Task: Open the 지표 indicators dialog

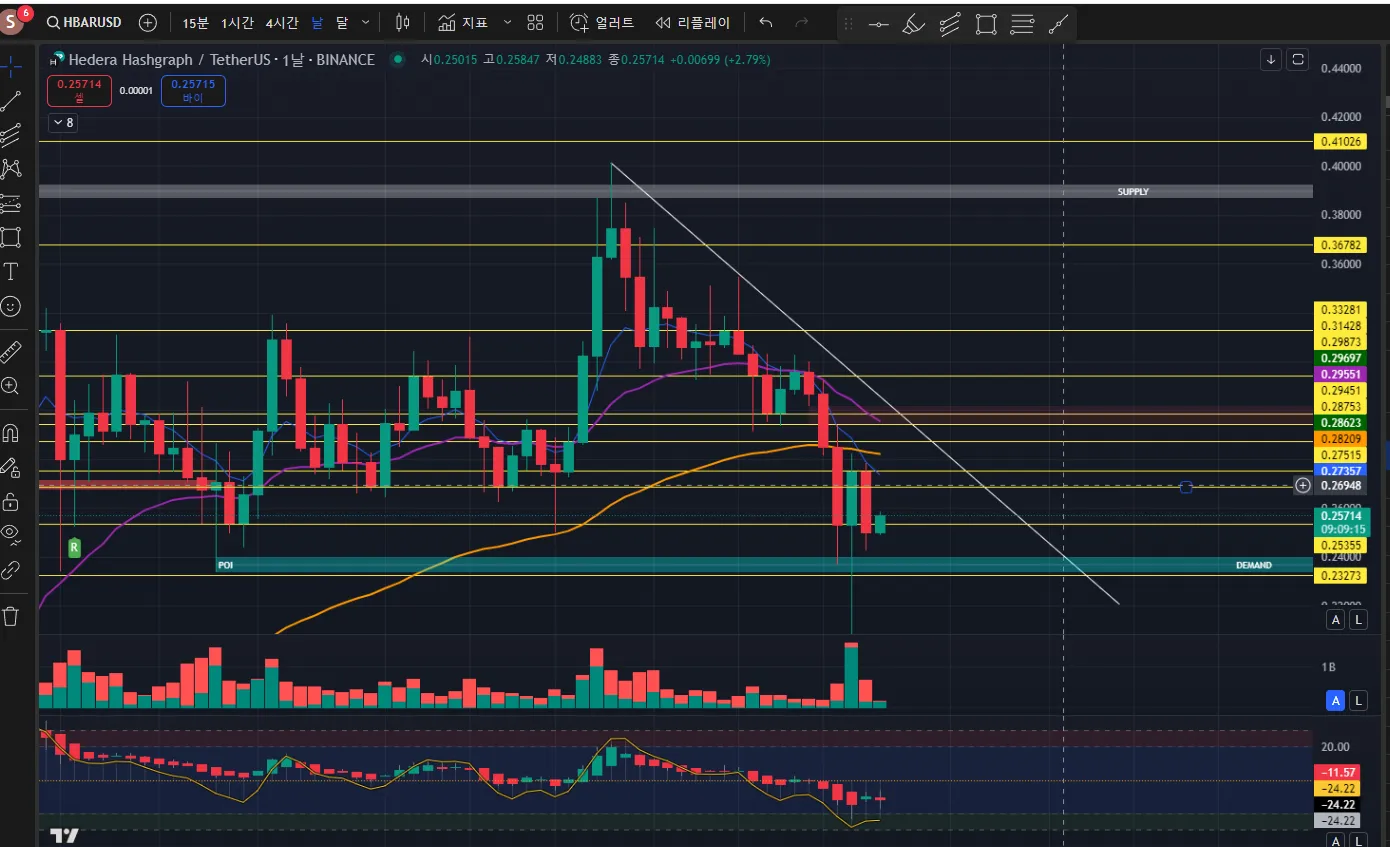Action: [x=463, y=22]
